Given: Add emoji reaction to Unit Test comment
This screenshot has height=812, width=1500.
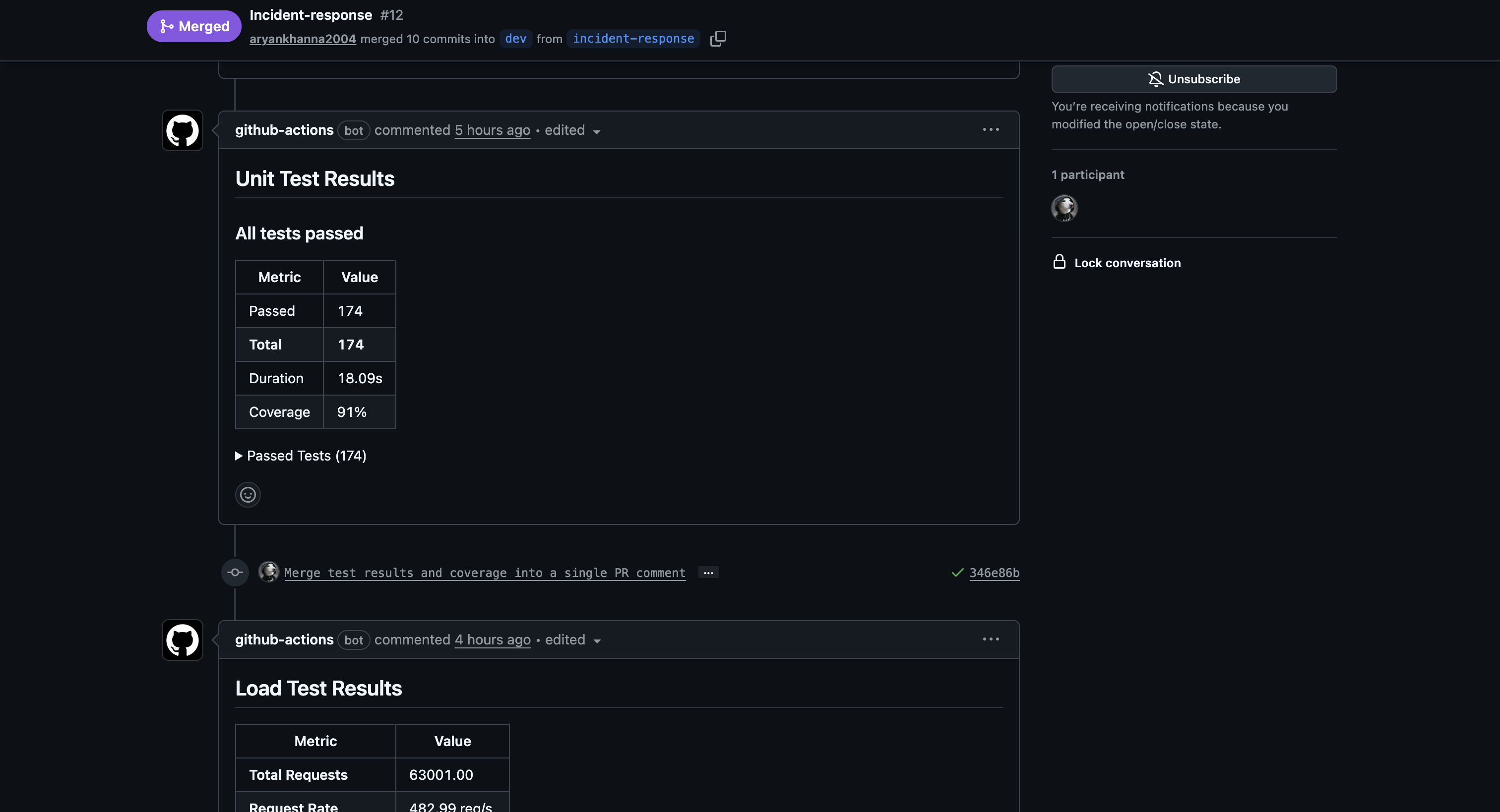Looking at the screenshot, I should 248,495.
